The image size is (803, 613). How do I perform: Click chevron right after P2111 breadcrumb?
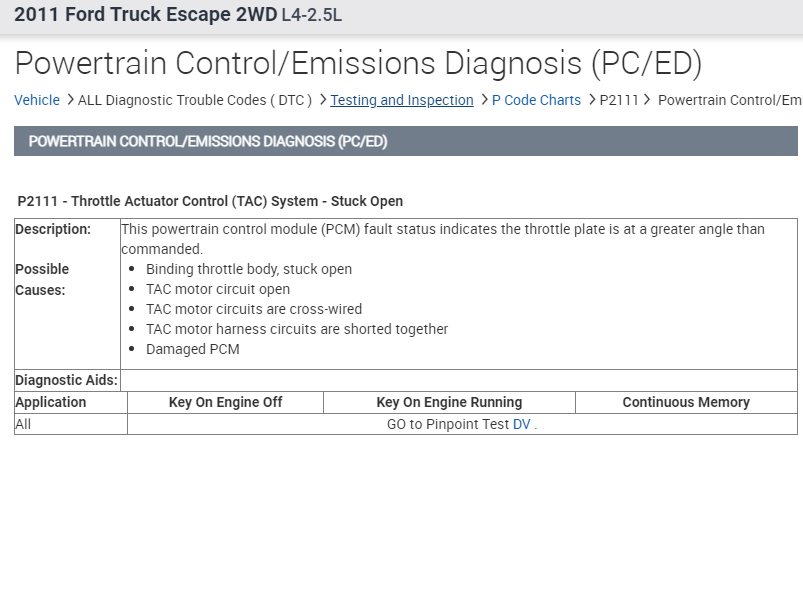pos(647,100)
